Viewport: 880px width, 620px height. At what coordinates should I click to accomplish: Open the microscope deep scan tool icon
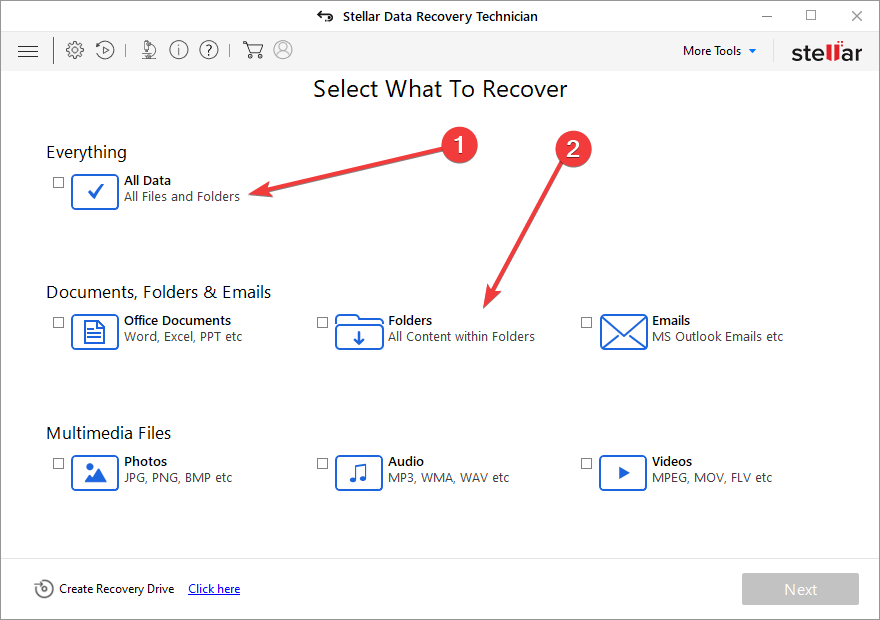148,50
